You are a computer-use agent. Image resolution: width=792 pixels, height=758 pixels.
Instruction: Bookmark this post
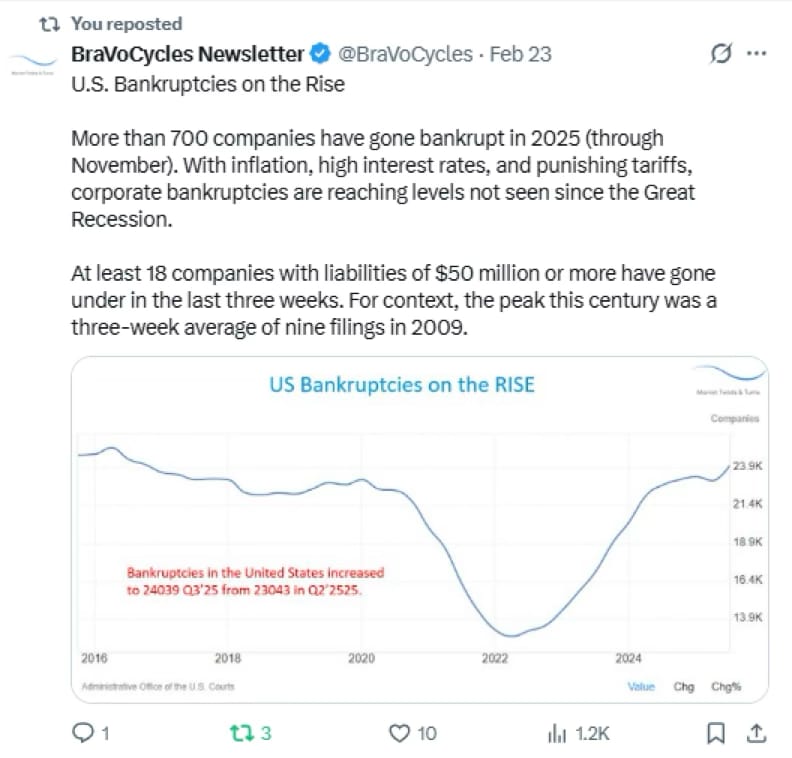(716, 733)
